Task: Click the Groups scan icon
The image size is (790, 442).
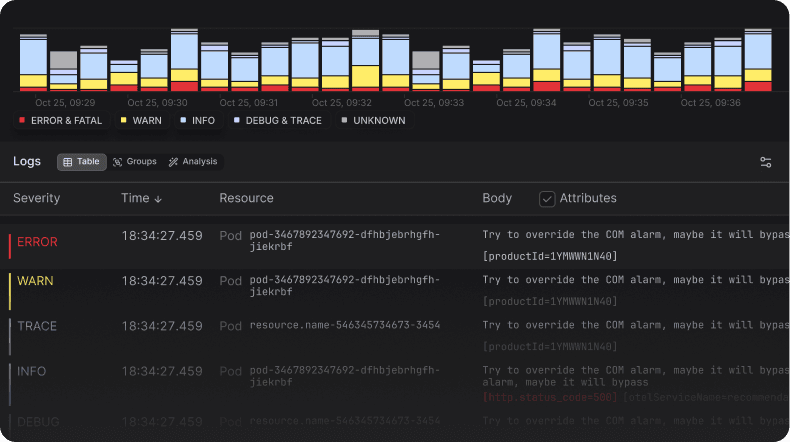Action: coord(117,162)
